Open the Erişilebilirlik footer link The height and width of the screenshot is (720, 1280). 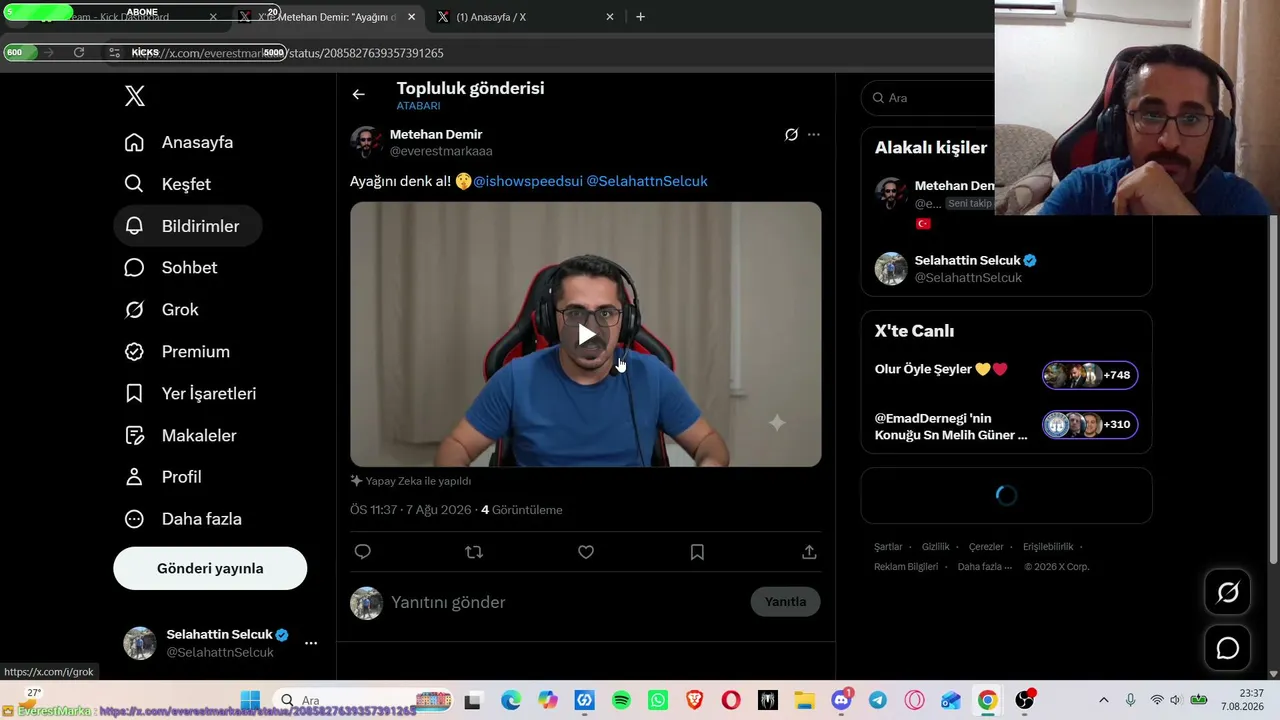(x=1048, y=547)
